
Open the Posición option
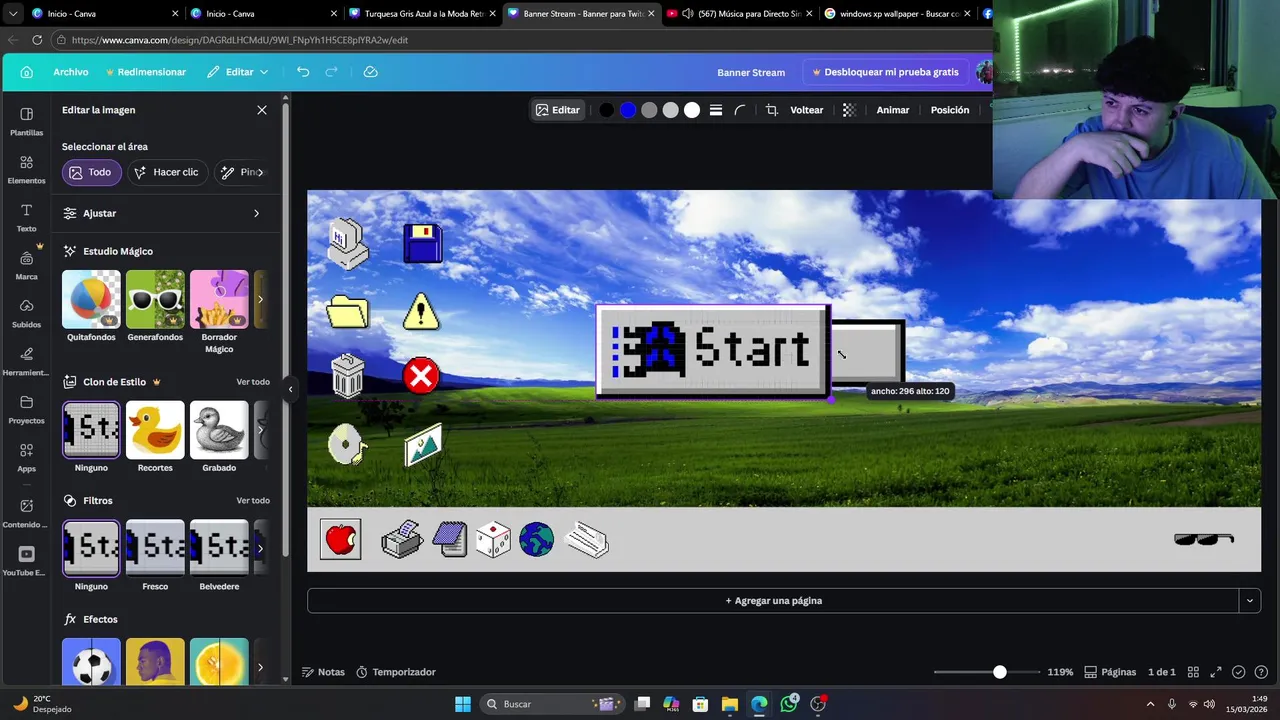pos(950,110)
